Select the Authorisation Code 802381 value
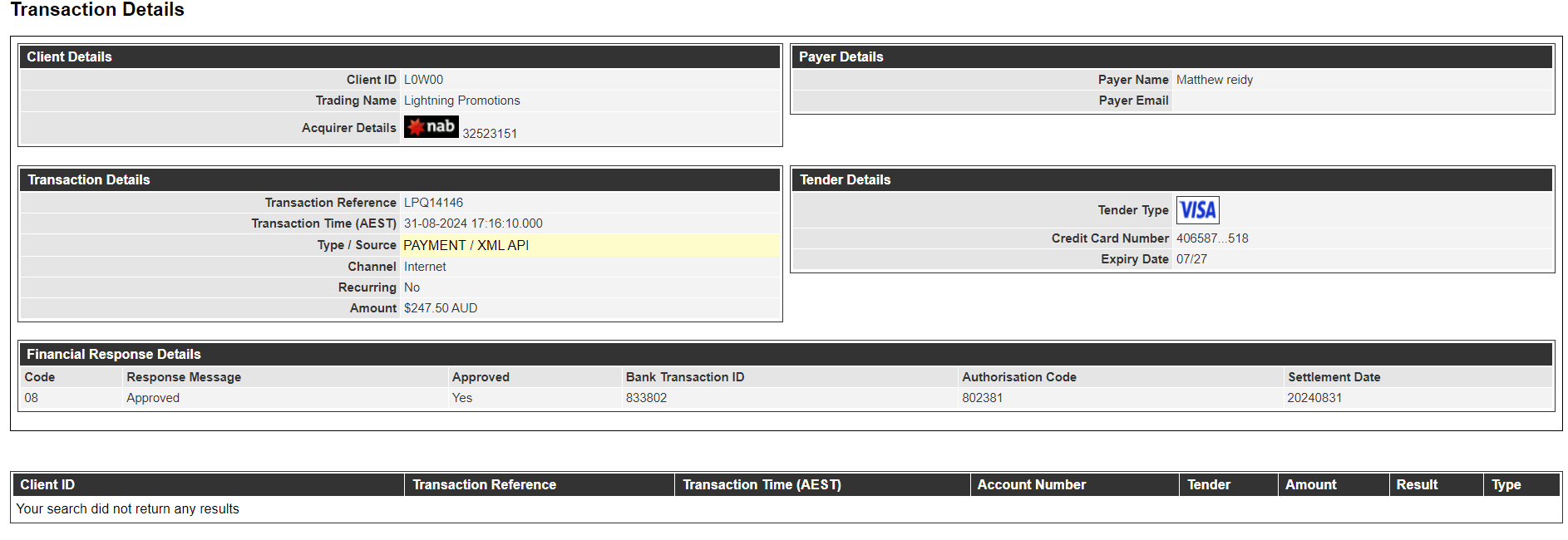 [x=982, y=398]
